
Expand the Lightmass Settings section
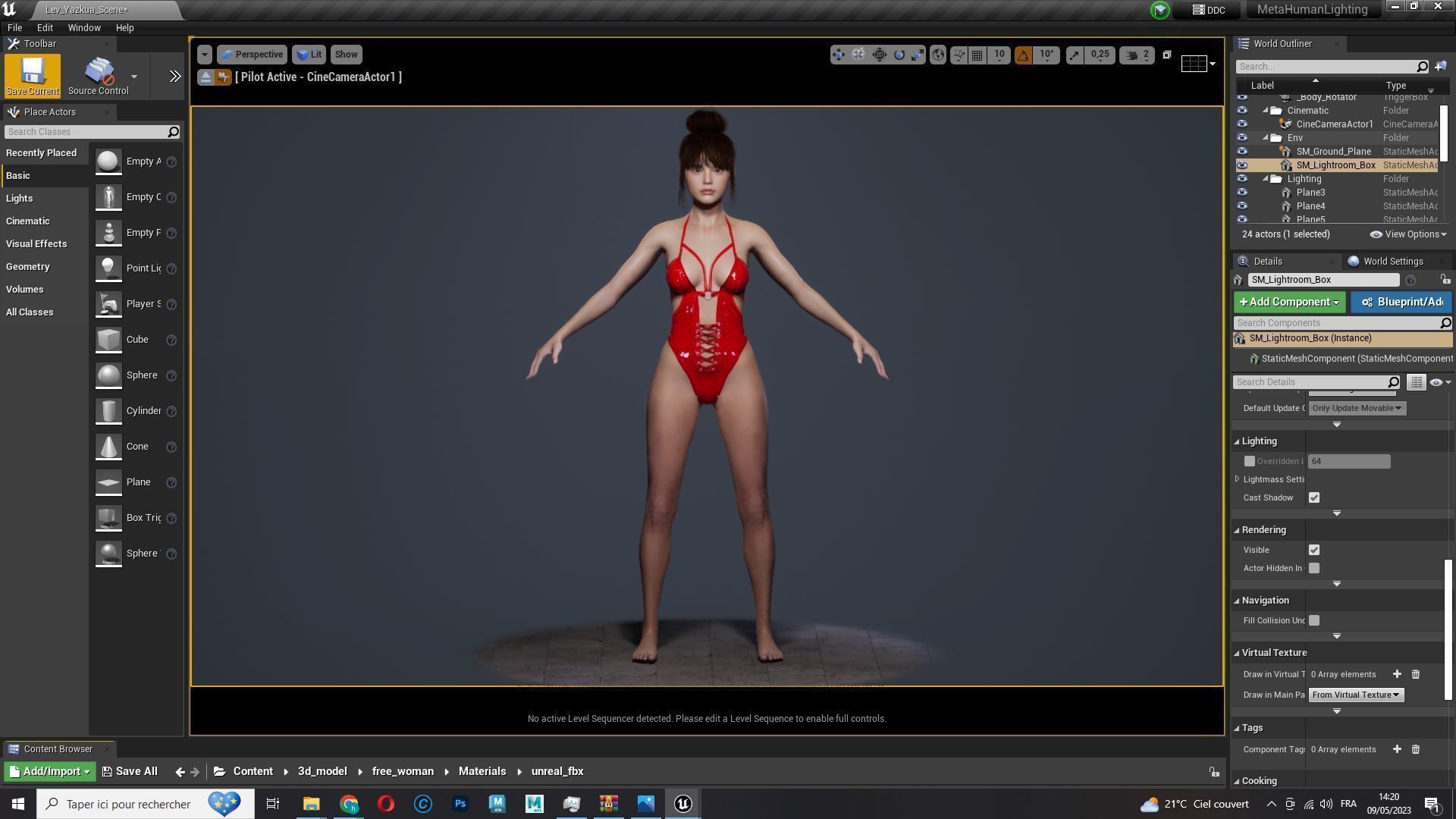click(1238, 479)
